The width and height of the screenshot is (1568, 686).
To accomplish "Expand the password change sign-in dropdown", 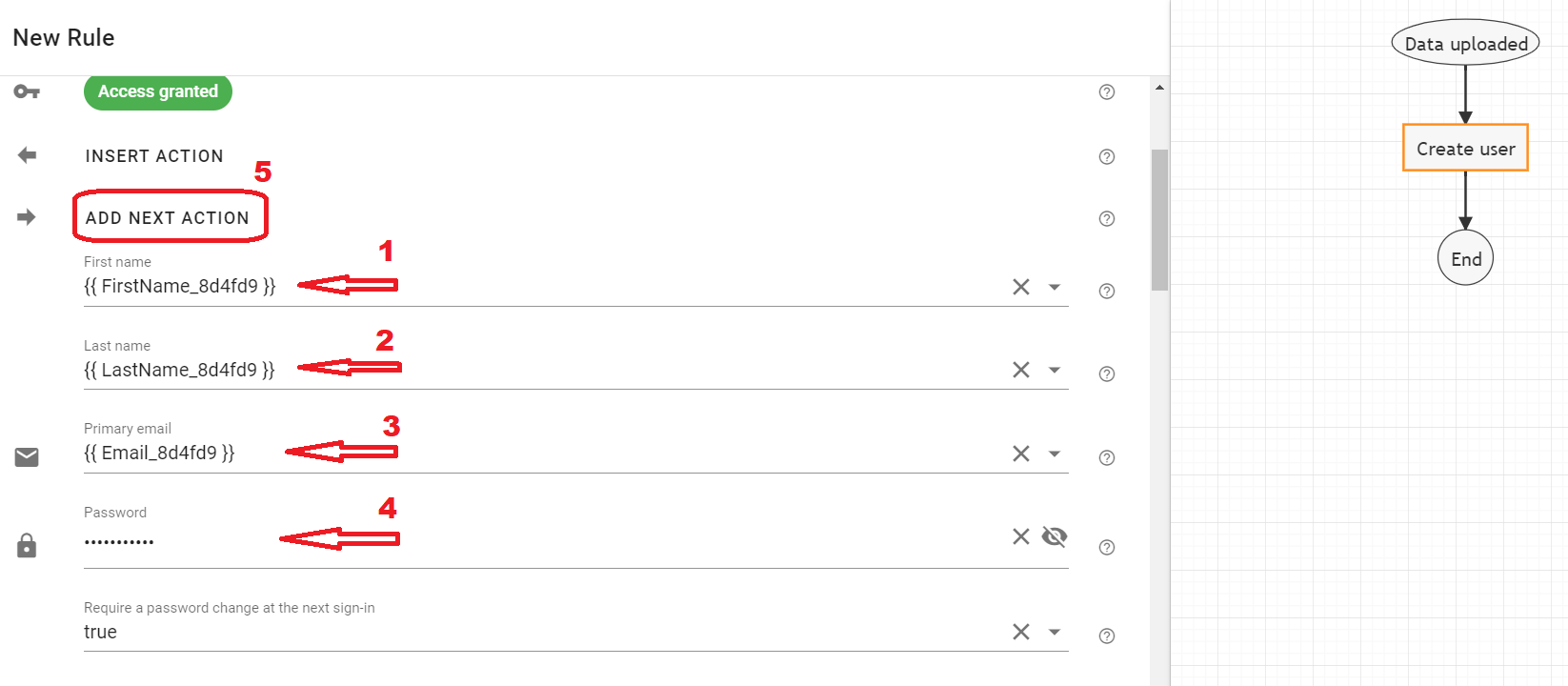I will 1055,632.
